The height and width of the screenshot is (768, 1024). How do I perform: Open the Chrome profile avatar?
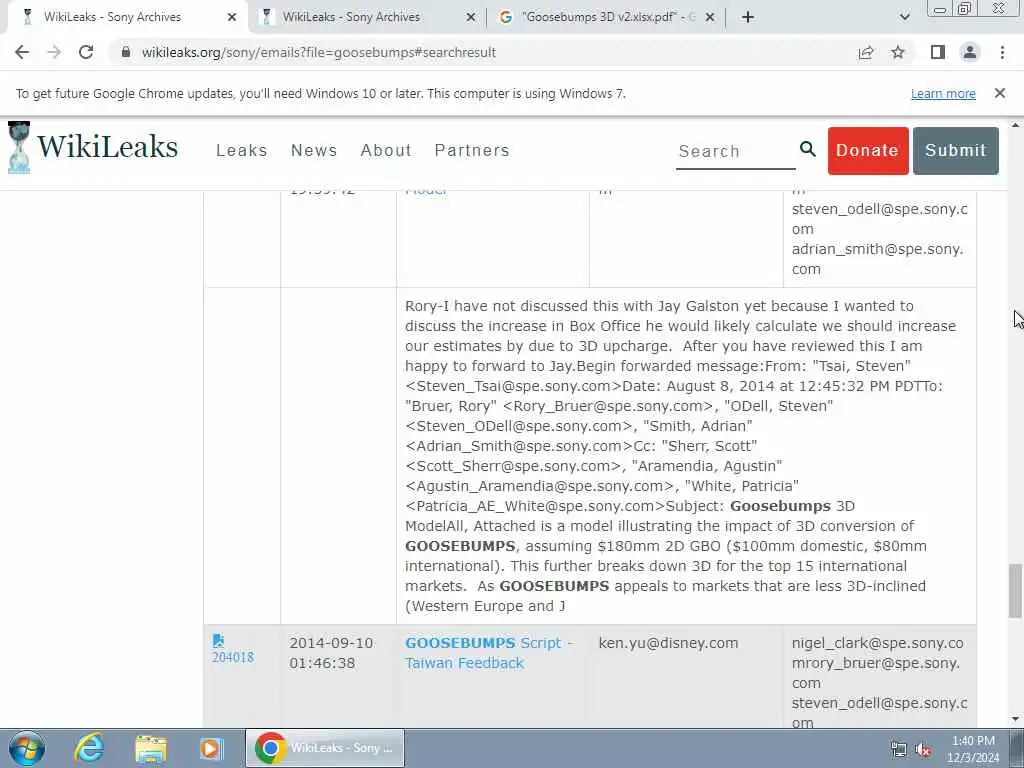click(x=970, y=52)
